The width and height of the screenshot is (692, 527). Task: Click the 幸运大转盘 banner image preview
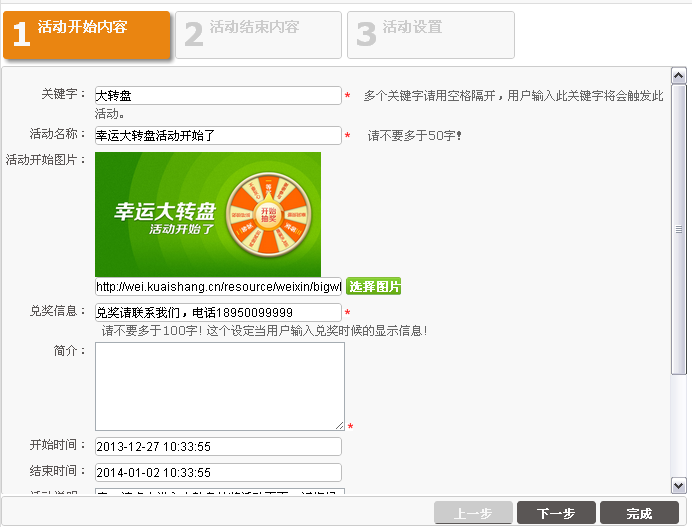(208, 214)
